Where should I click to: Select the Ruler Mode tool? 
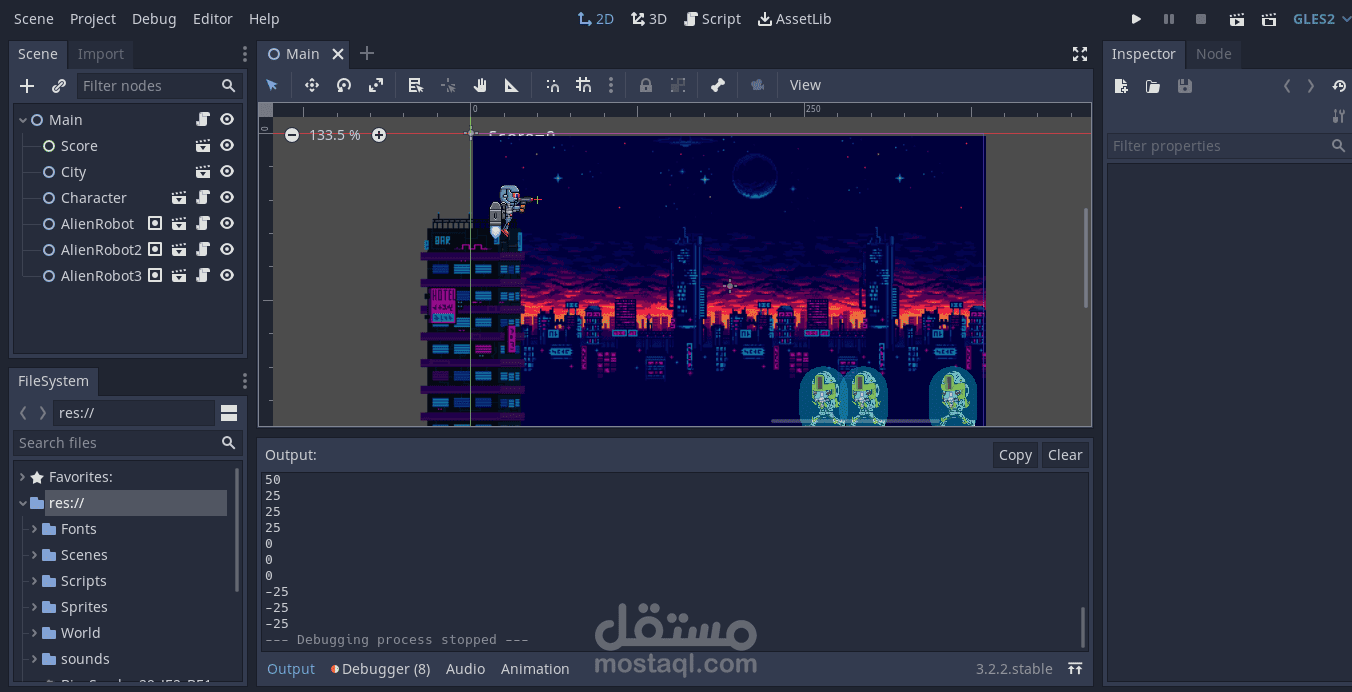(x=511, y=85)
